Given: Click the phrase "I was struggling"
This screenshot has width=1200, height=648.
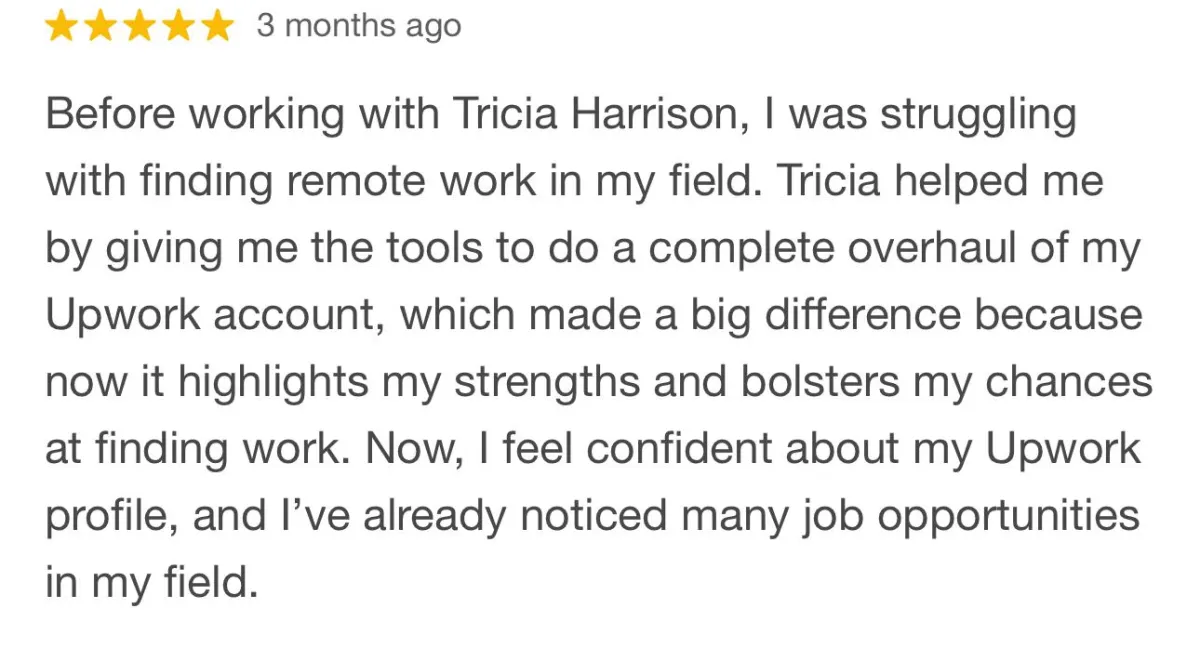Looking at the screenshot, I should [920, 115].
